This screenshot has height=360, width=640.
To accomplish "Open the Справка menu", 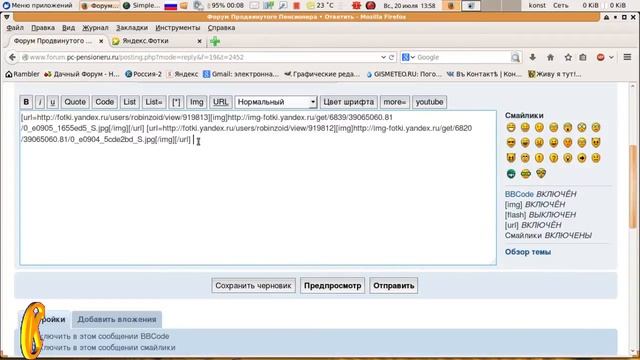I will click(221, 28).
